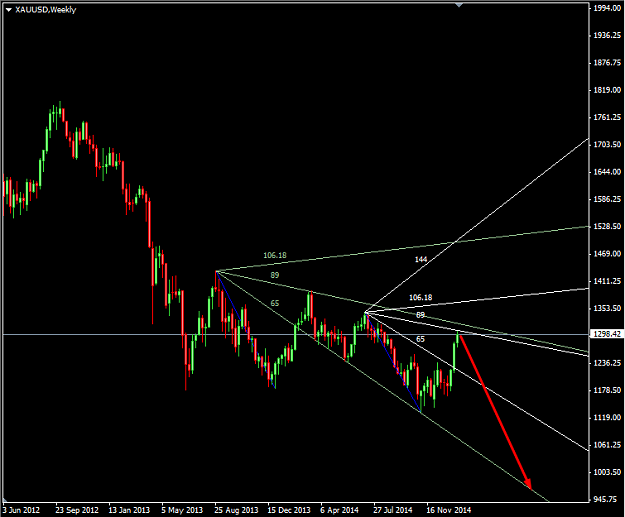
Task: Select the gray chart shift marker at top
Action: click(x=459, y=5)
